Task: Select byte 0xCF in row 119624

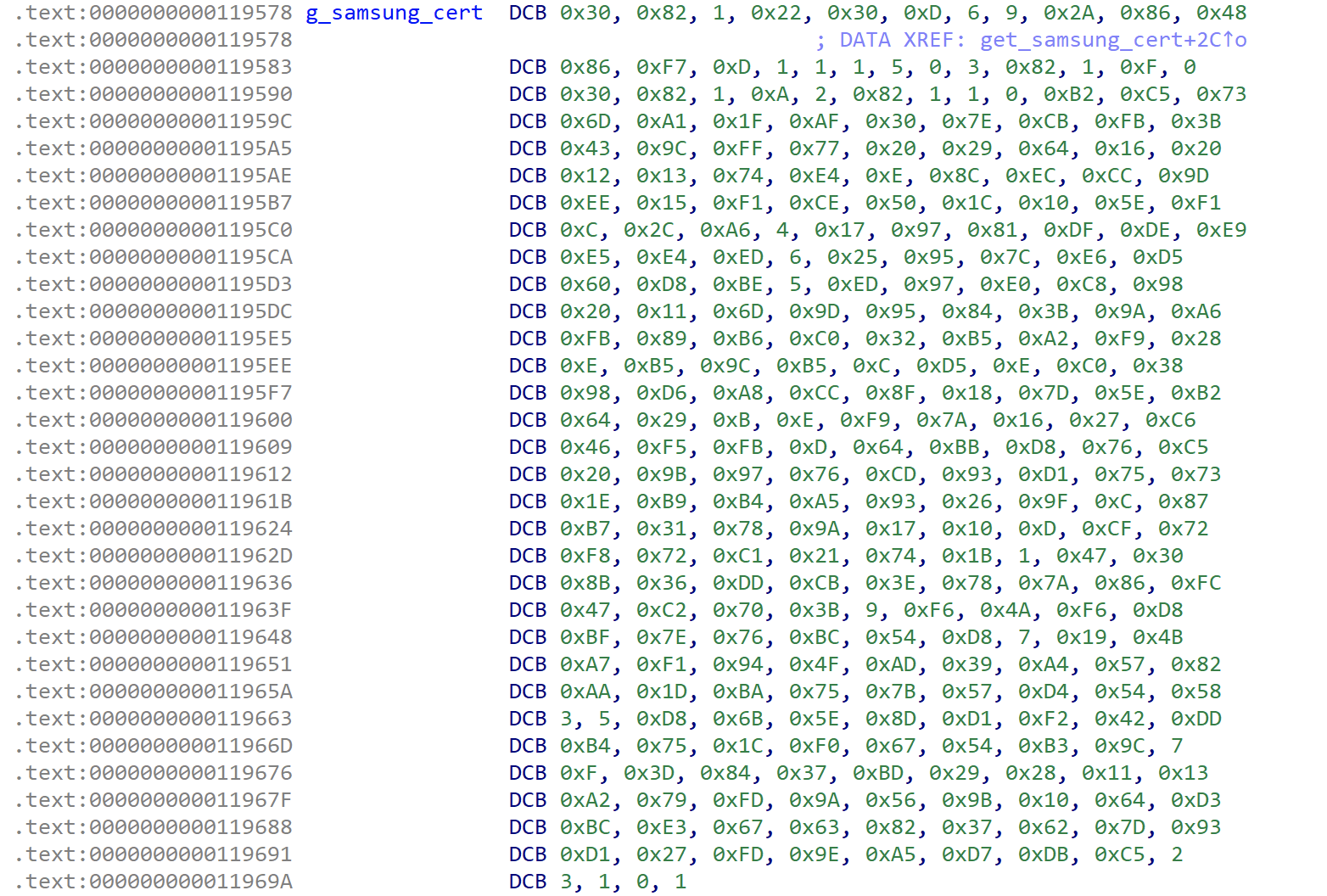Action: (x=1107, y=529)
